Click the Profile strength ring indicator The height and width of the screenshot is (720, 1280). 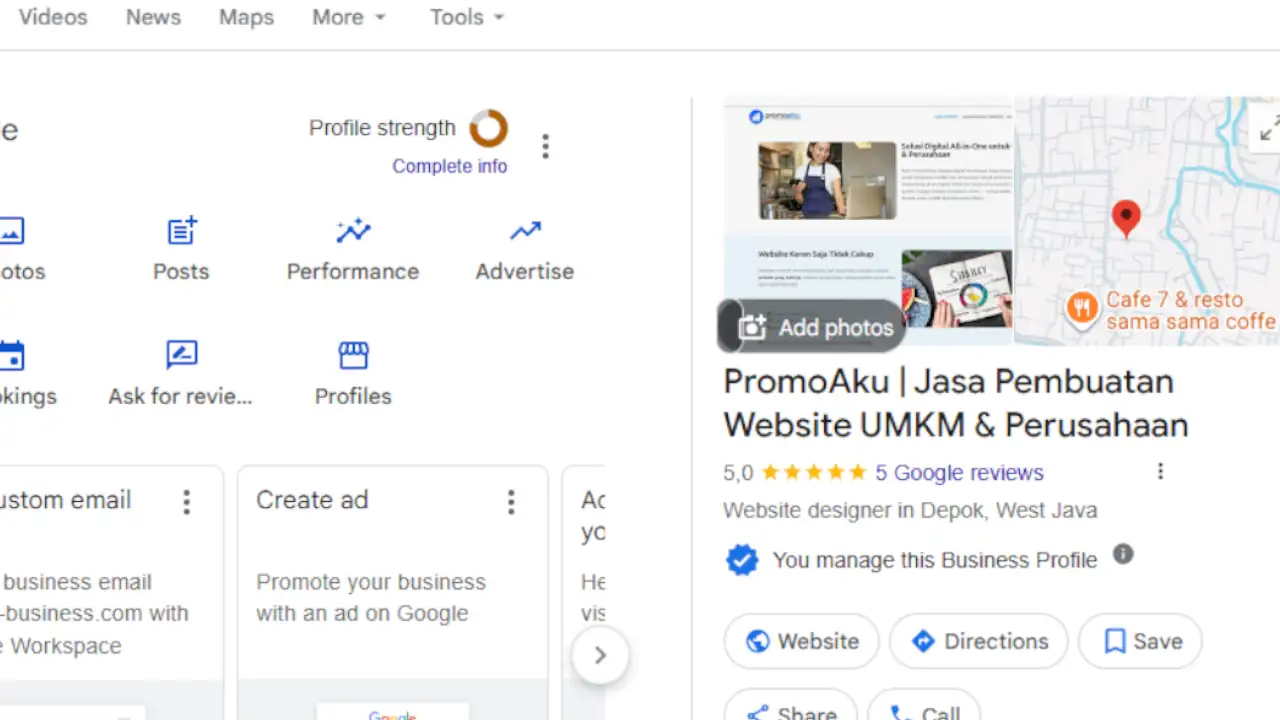coord(489,128)
